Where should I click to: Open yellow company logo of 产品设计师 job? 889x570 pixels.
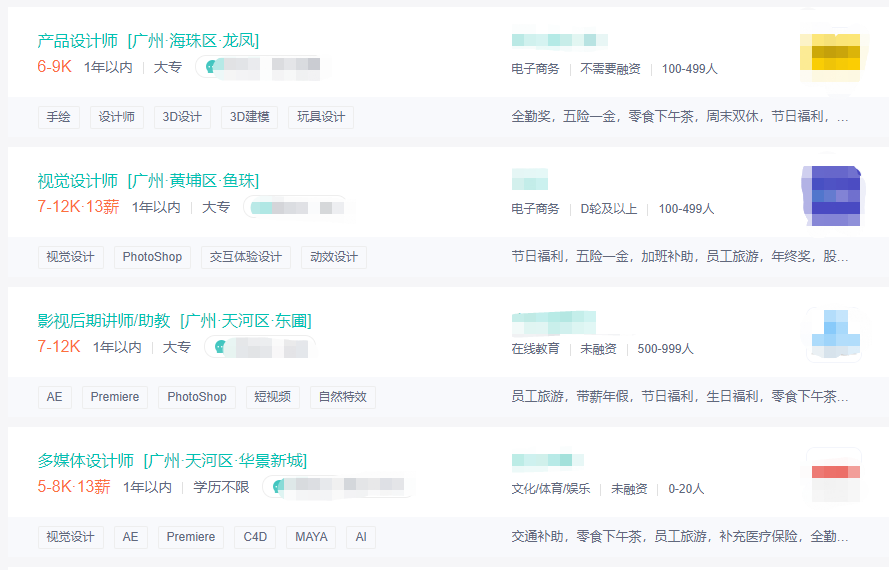point(830,58)
